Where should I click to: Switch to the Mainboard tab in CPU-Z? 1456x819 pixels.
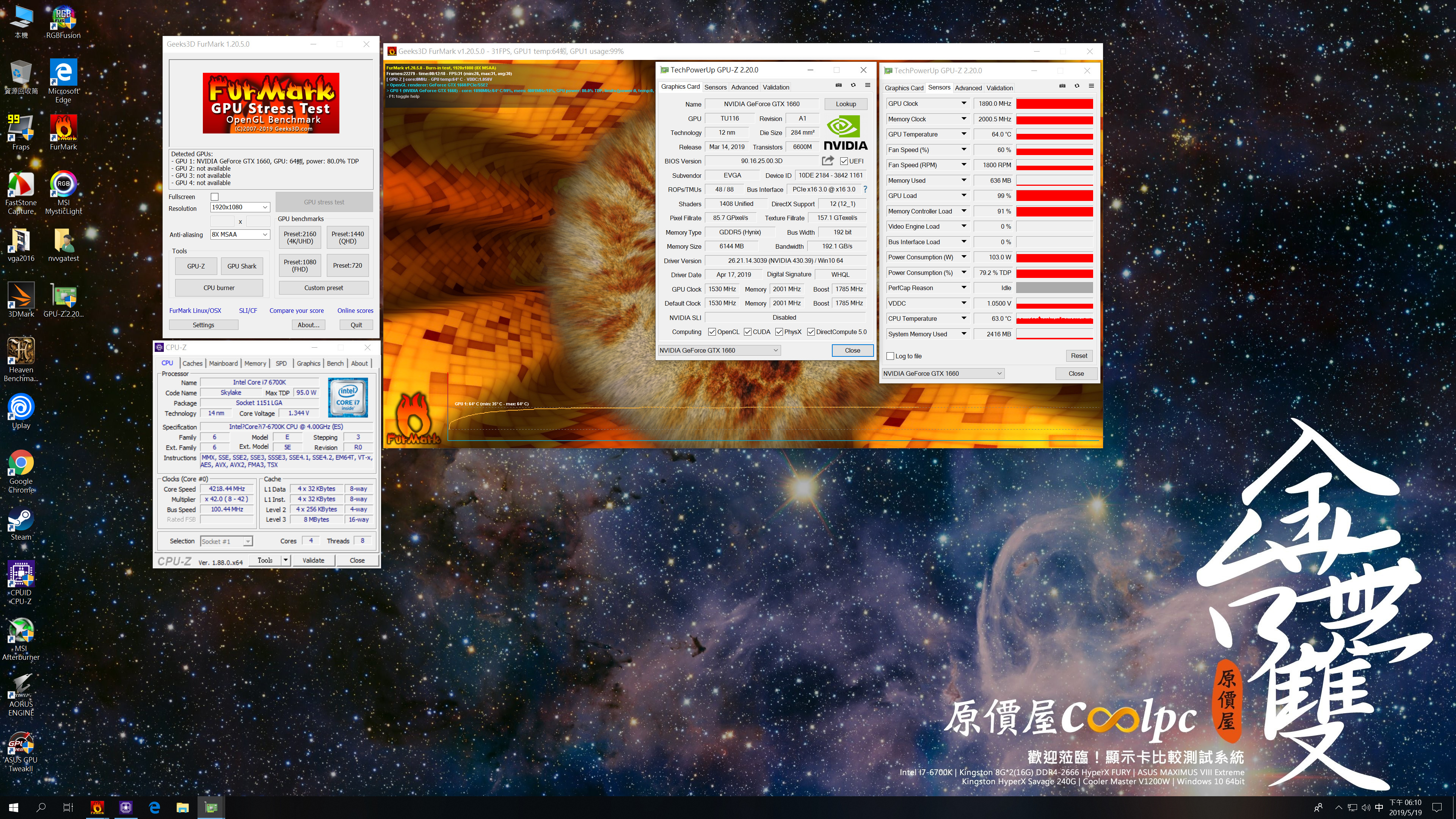point(223,364)
